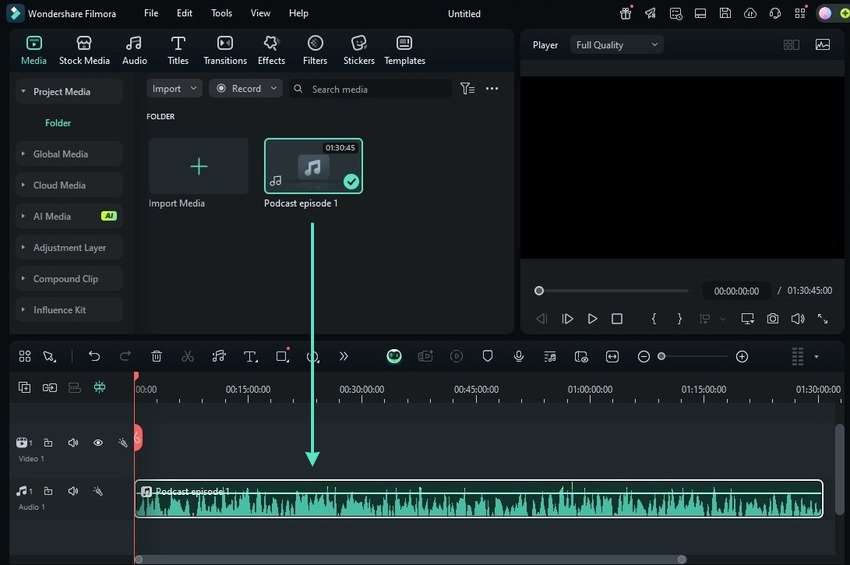The width and height of the screenshot is (850, 565).
Task: Open the Record dropdown
Action: pos(246,88)
